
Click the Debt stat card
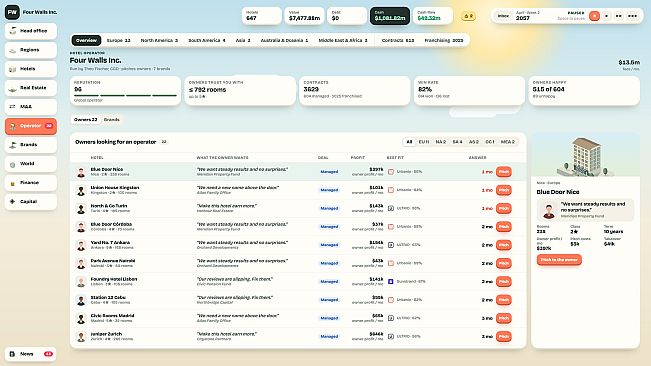pos(347,16)
